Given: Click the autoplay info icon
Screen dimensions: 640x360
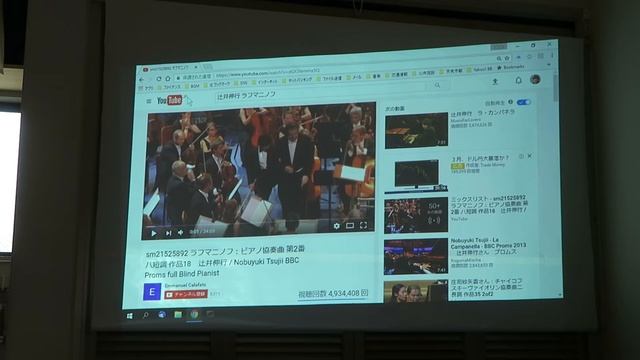Looking at the screenshot, I should click(511, 102).
